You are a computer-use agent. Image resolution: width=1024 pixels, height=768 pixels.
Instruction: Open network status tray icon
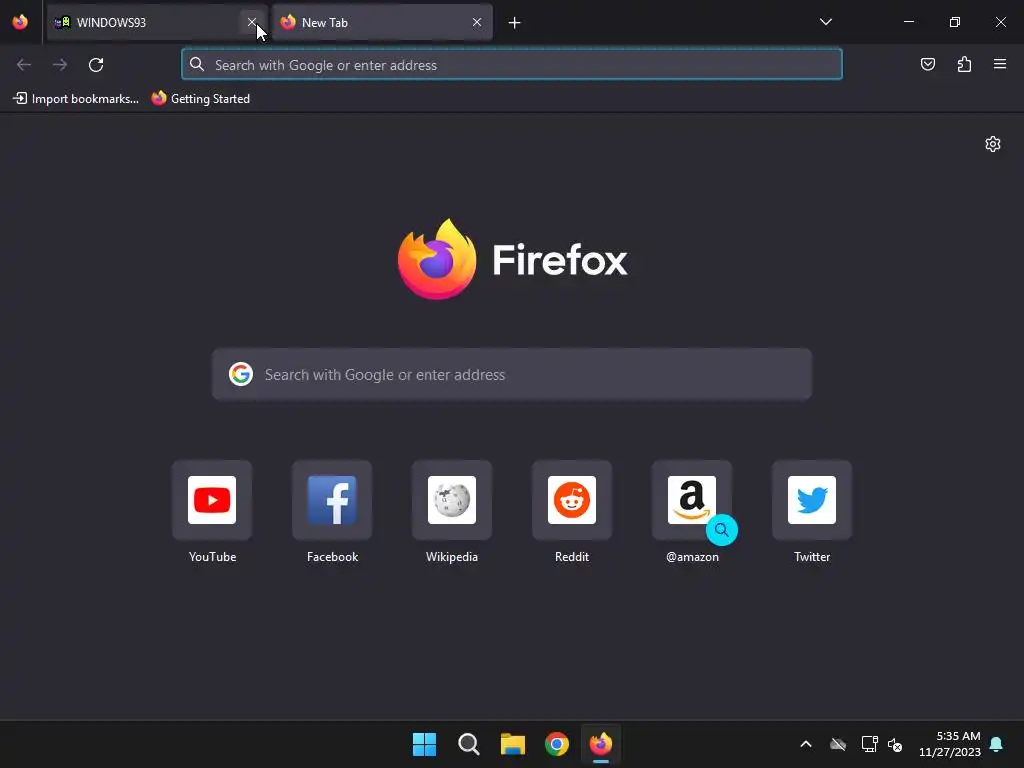869,744
